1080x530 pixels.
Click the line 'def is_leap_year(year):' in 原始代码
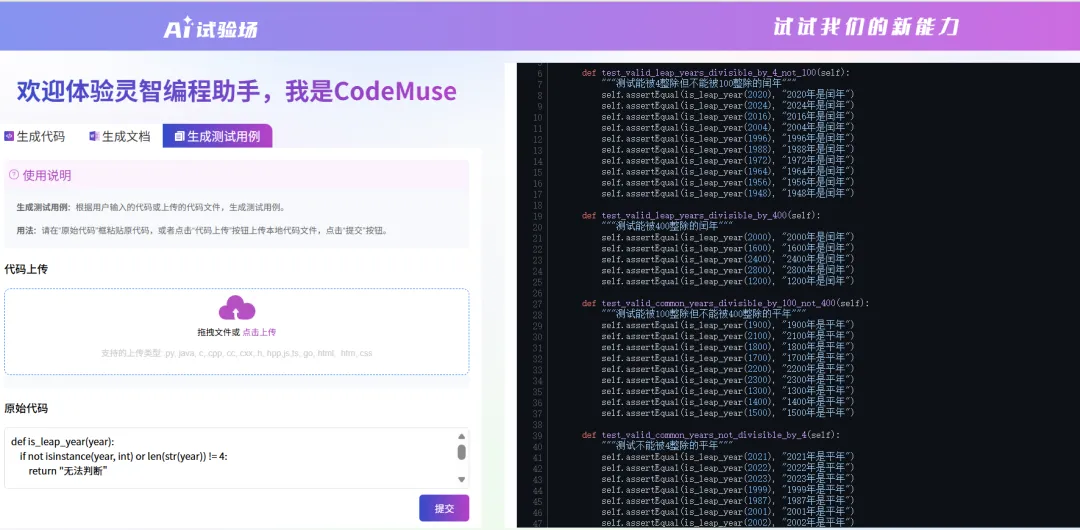pyautogui.click(x=63, y=442)
